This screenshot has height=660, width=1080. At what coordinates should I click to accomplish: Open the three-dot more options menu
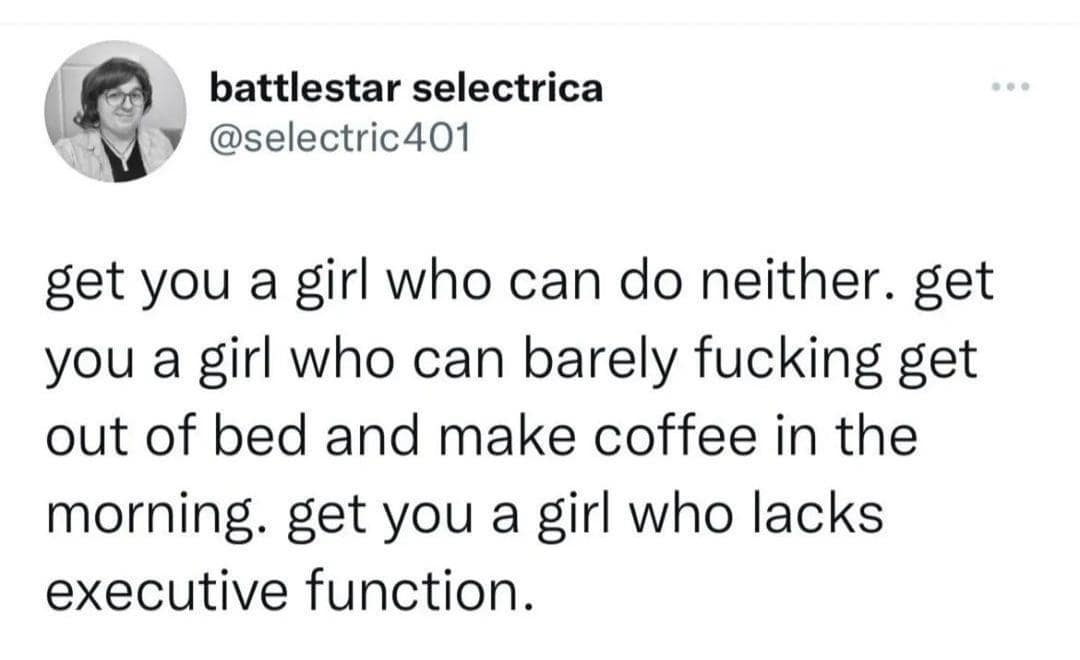click(1010, 86)
